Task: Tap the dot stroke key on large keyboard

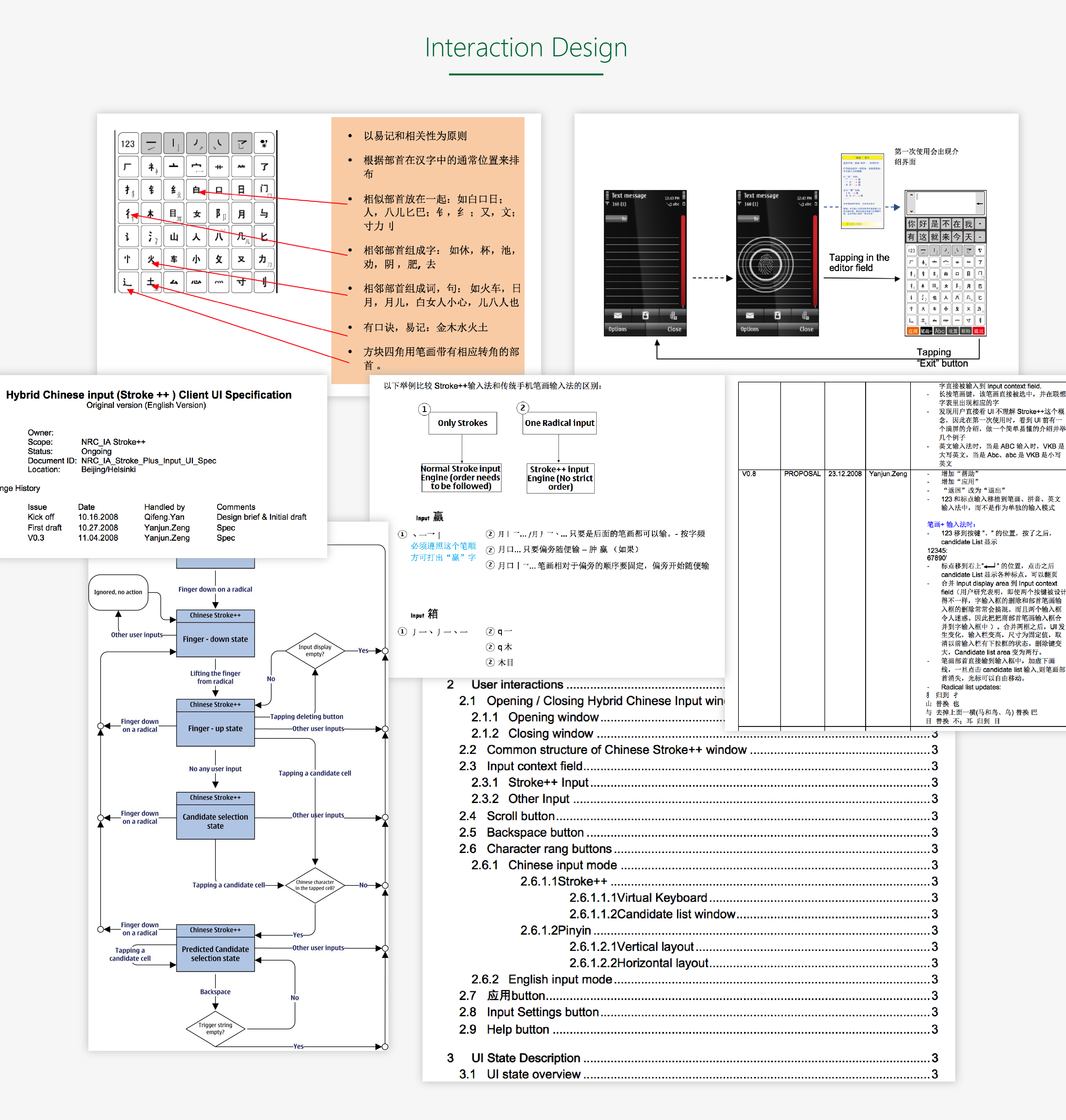Action: point(219,144)
